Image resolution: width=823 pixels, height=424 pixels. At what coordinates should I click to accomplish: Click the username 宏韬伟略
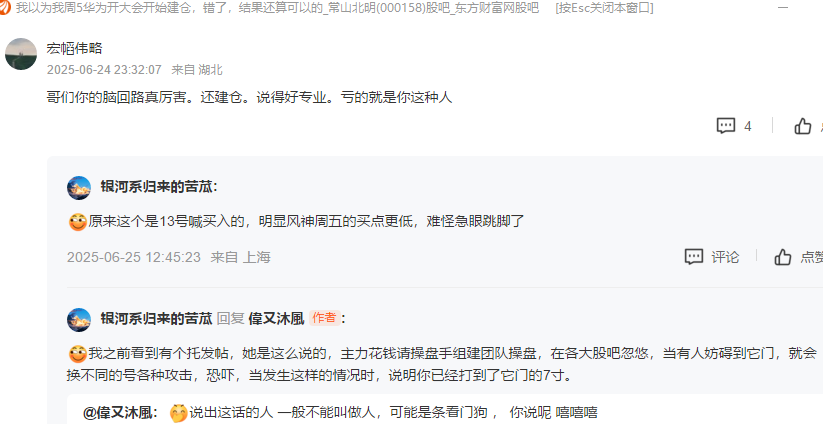tap(75, 48)
